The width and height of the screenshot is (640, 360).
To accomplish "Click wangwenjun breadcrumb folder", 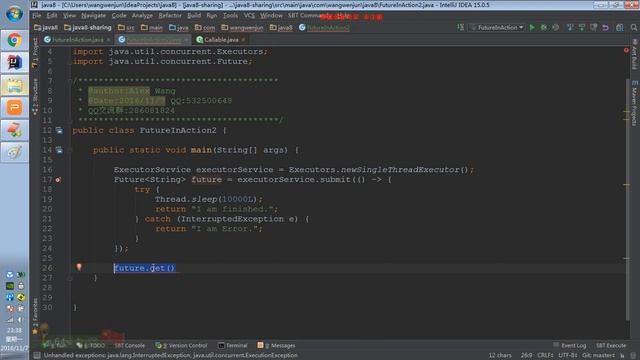I will point(243,27).
